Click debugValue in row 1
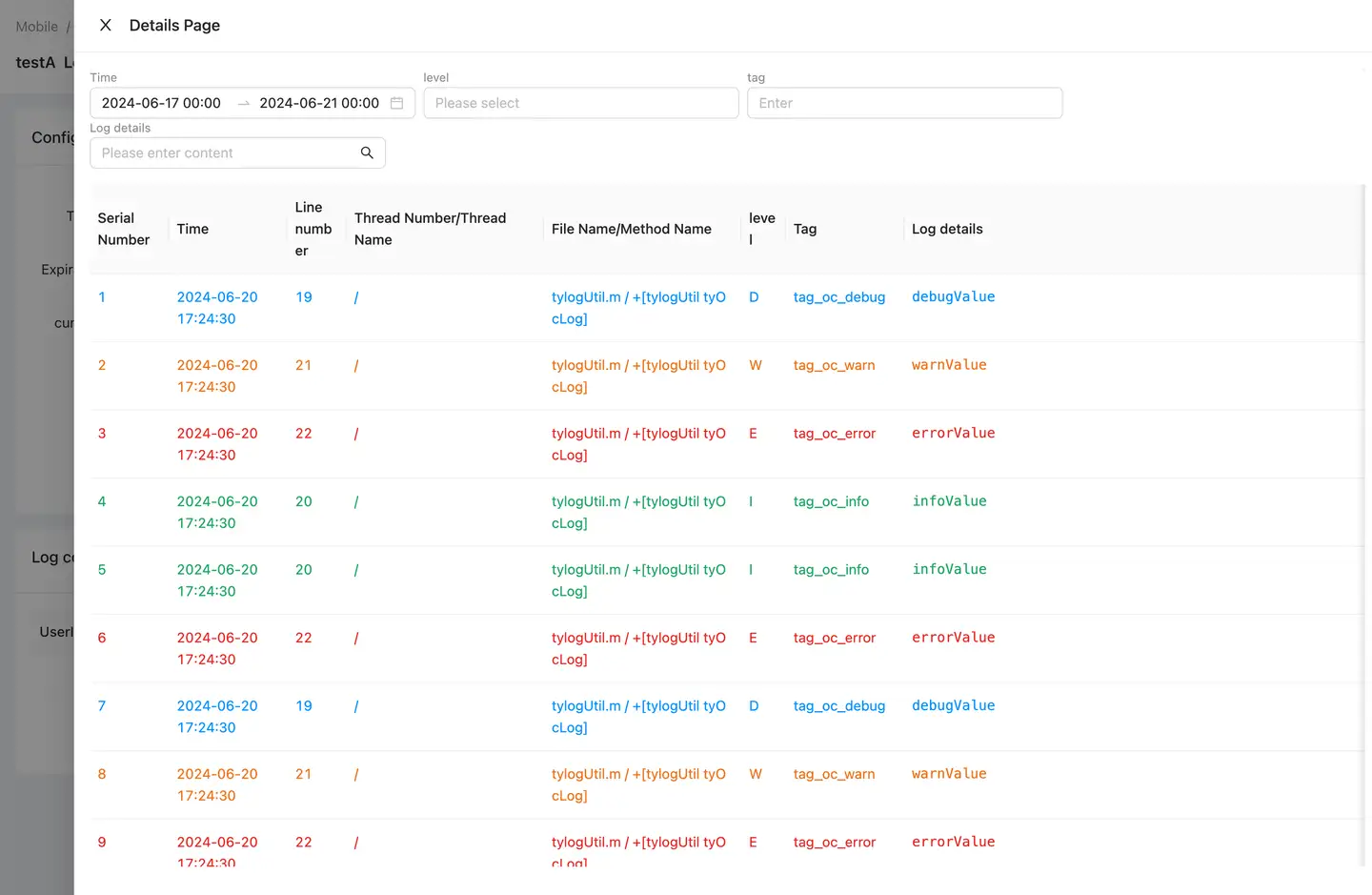The height and width of the screenshot is (895, 1372). (953, 296)
